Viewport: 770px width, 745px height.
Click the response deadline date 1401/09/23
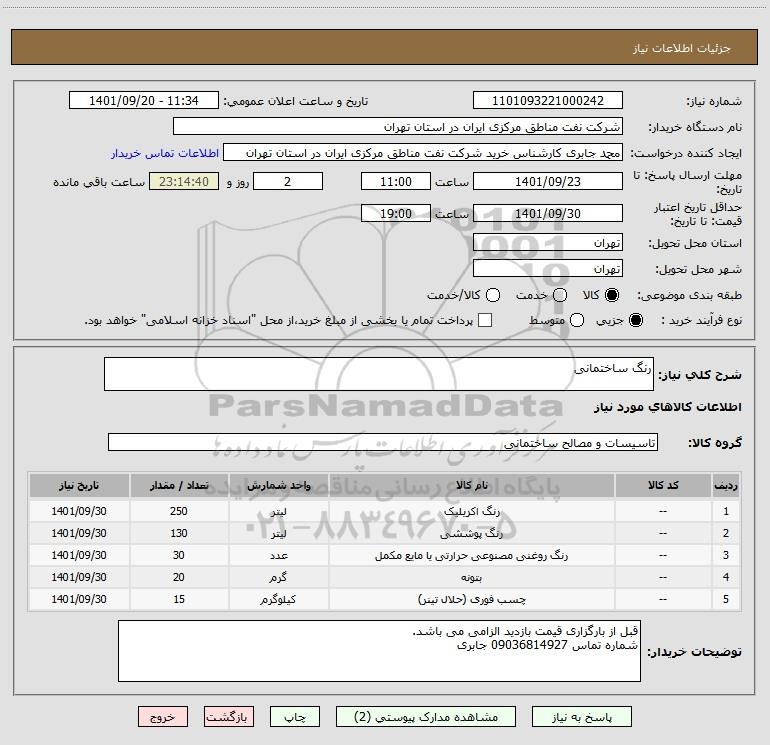pyautogui.click(x=548, y=181)
